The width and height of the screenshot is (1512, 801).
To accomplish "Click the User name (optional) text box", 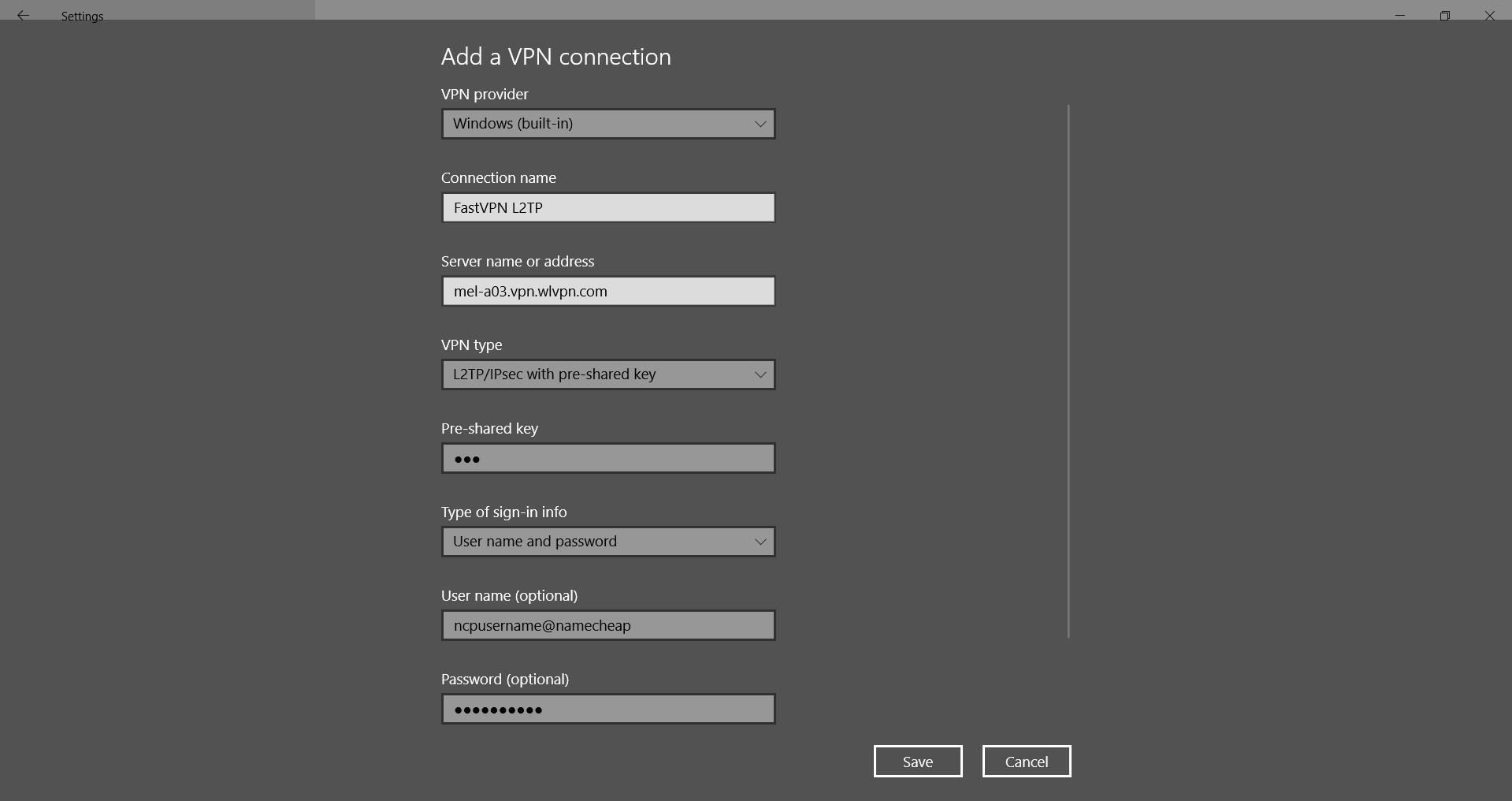I will (x=608, y=625).
